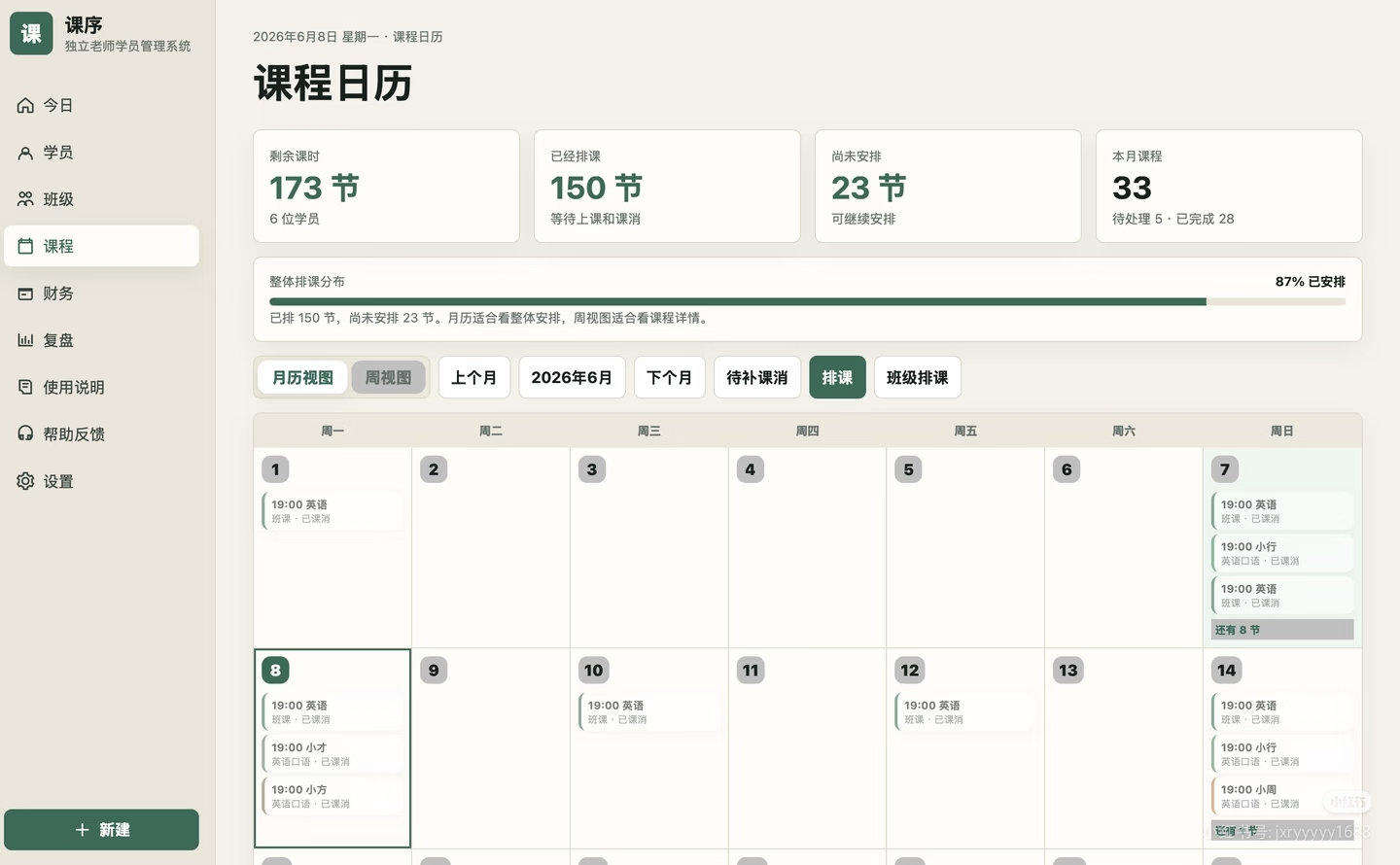Open the 19:00 小方 event on day 8
The image size is (1400, 865).
[x=332, y=796]
